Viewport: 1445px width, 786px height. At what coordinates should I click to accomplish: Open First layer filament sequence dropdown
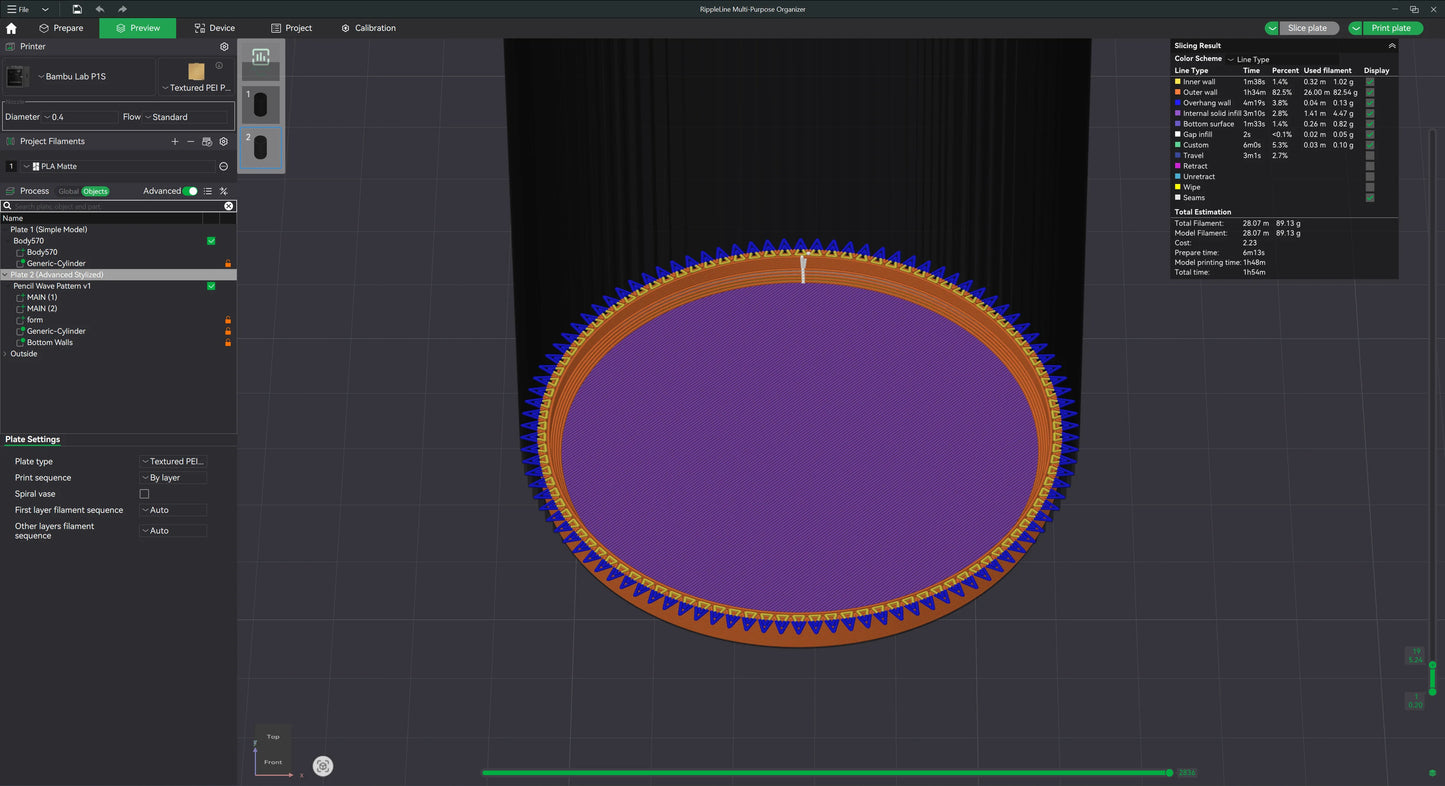click(x=173, y=510)
